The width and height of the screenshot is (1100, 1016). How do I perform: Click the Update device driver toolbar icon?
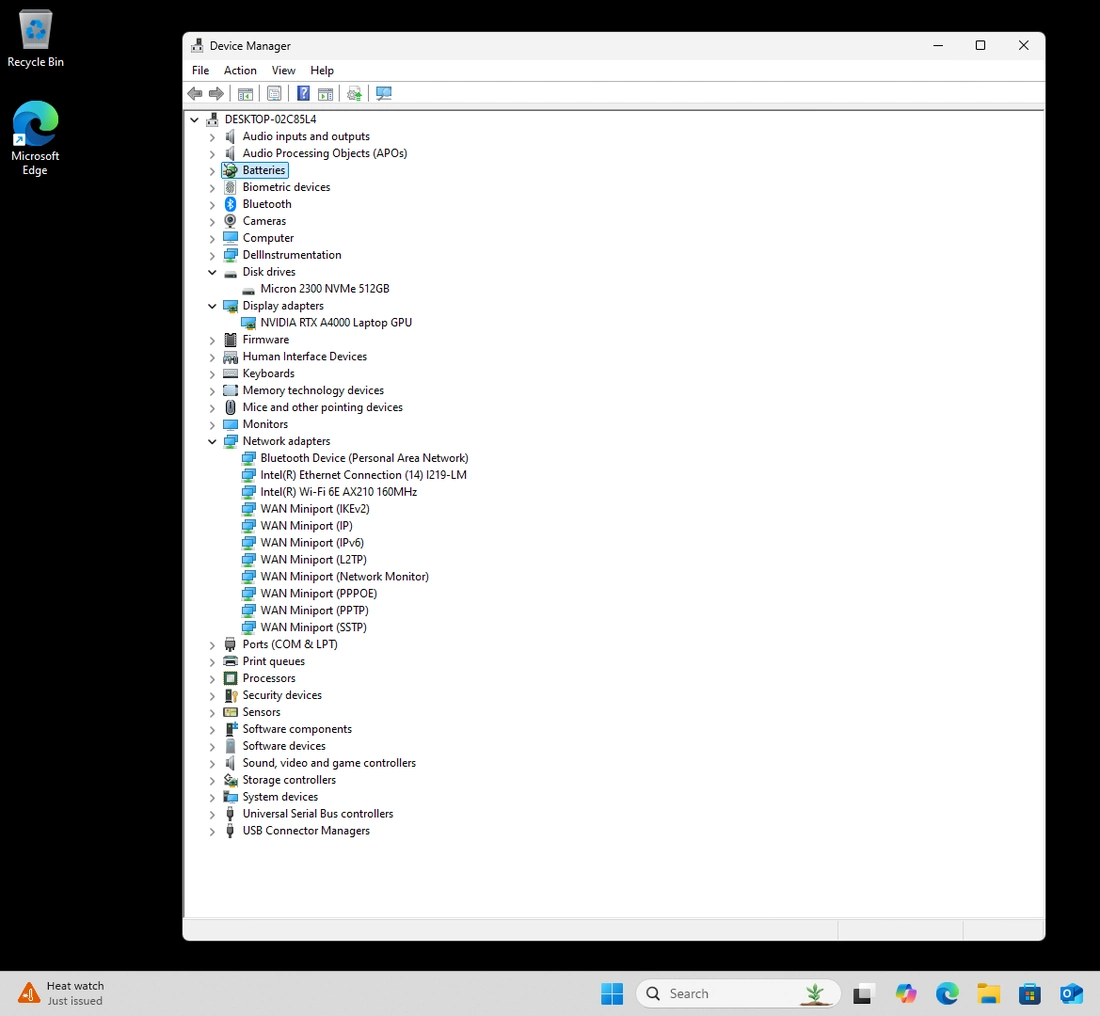pos(354,93)
